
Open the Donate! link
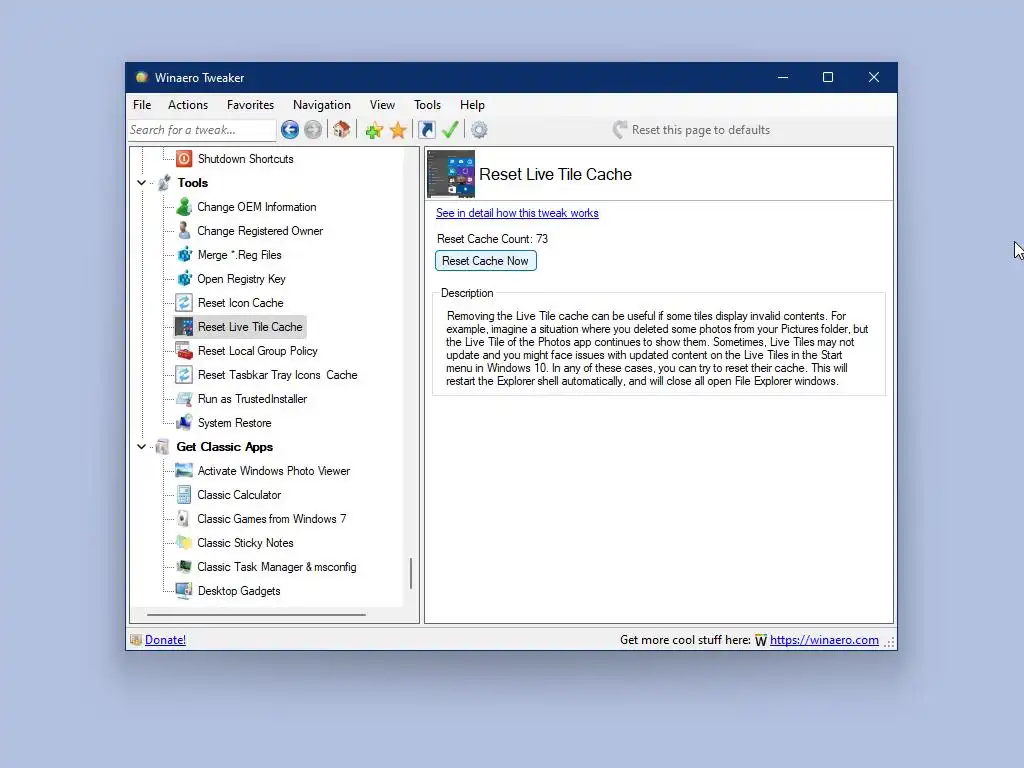coord(165,640)
